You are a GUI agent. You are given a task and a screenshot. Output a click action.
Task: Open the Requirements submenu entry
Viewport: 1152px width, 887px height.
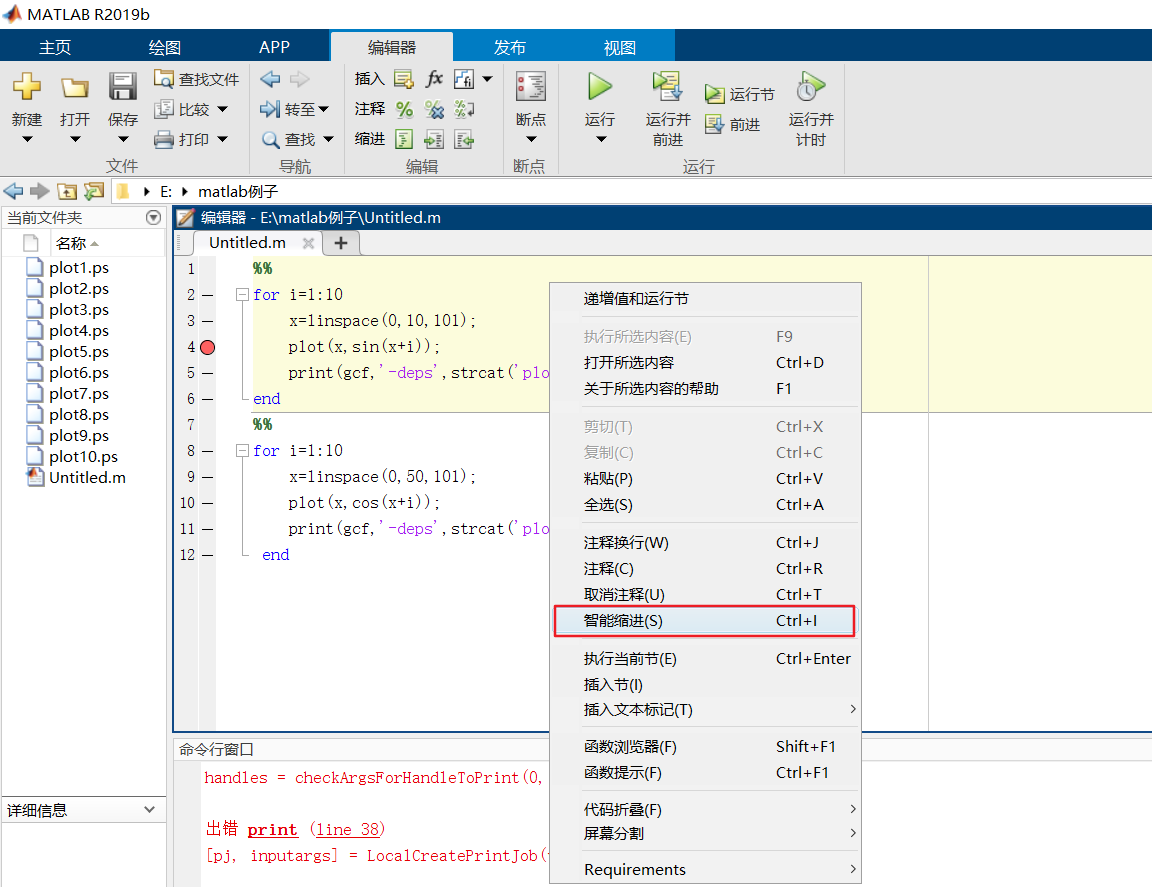[x=705, y=870]
